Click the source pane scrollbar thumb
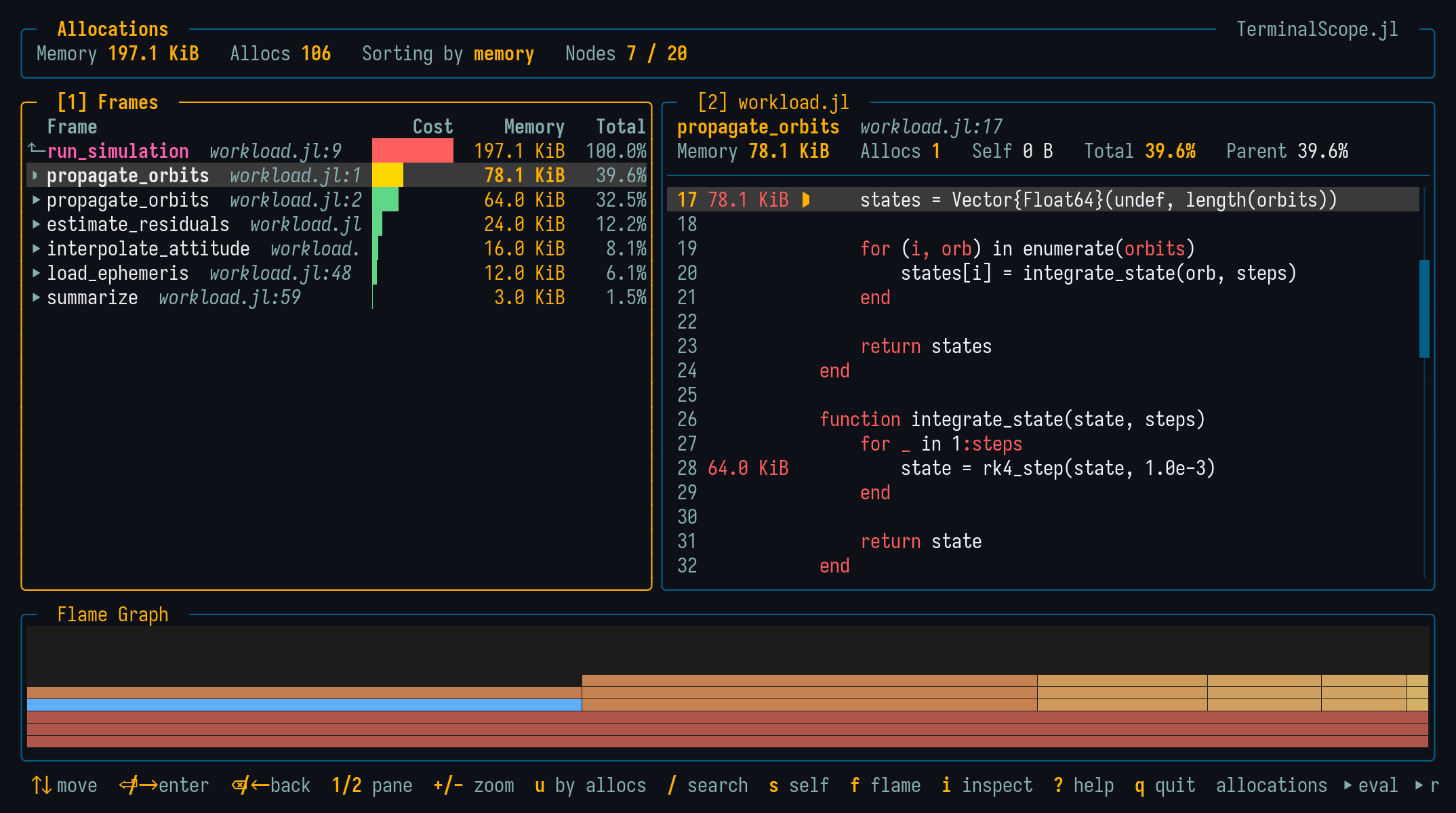This screenshot has height=813, width=1456. tap(1424, 309)
